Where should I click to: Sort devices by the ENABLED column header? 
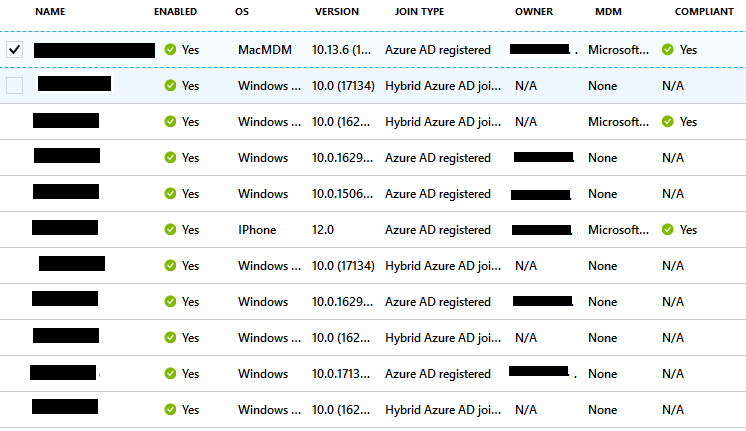click(x=175, y=12)
